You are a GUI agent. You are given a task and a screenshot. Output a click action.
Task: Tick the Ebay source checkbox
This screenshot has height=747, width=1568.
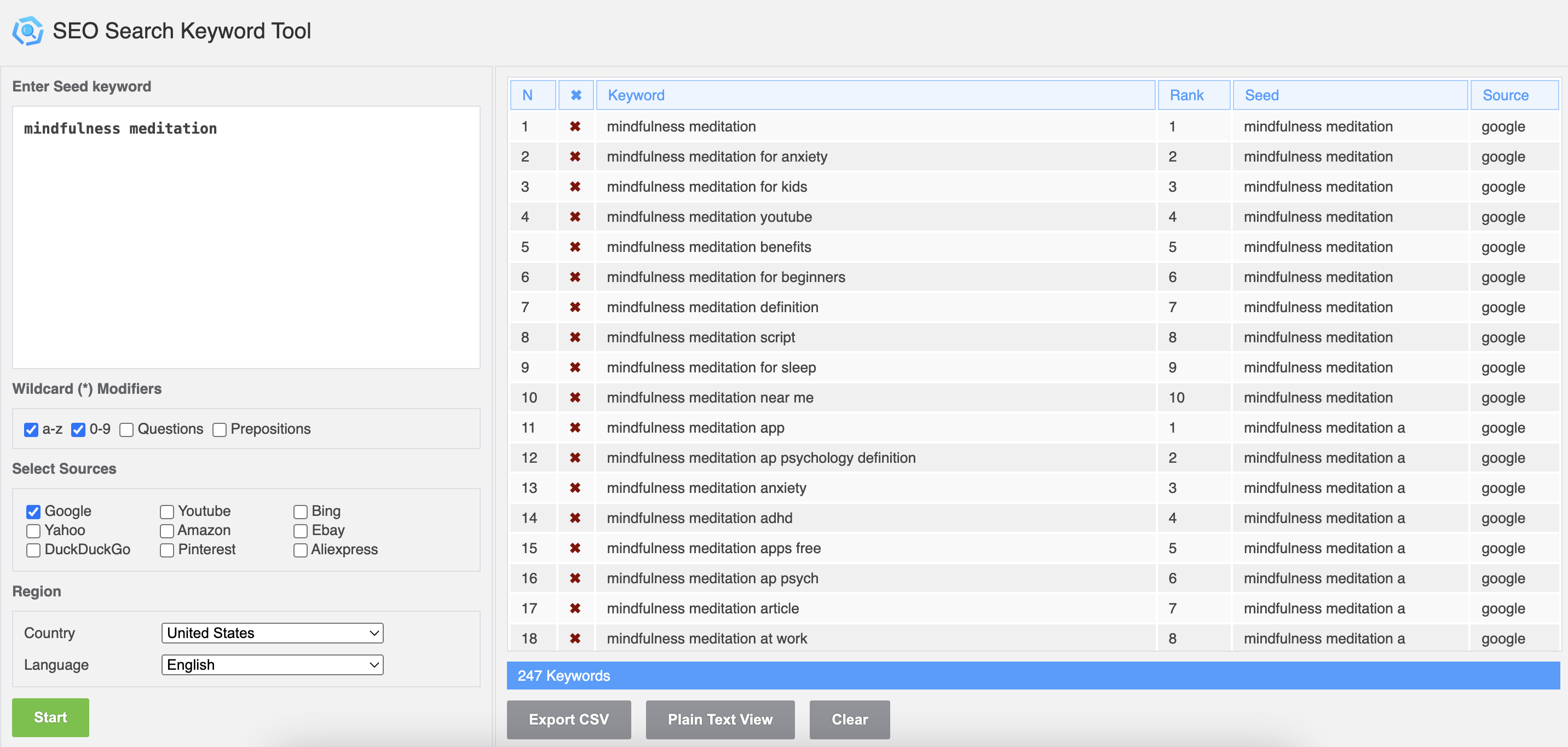[300, 531]
